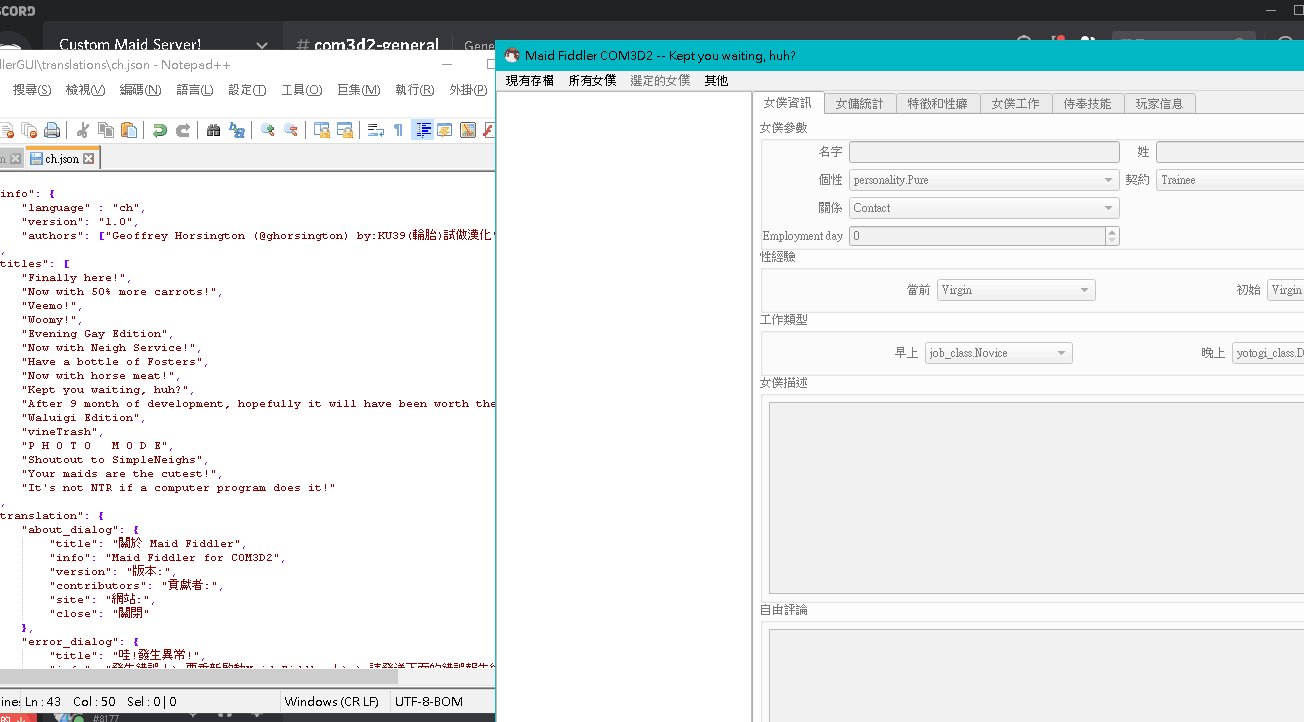The height and width of the screenshot is (722, 1304).
Task: Open the 外掛(P) menu in Notepad++
Action: point(468,90)
